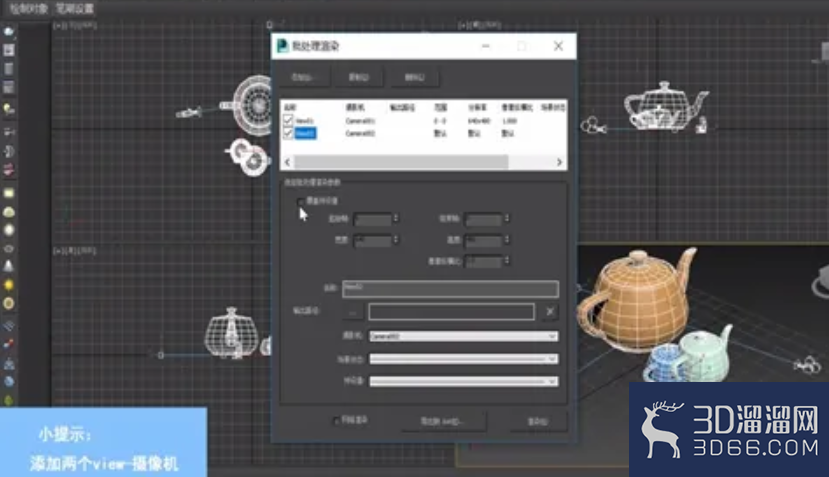Click the red stacked icon in left toolbar

9,170
